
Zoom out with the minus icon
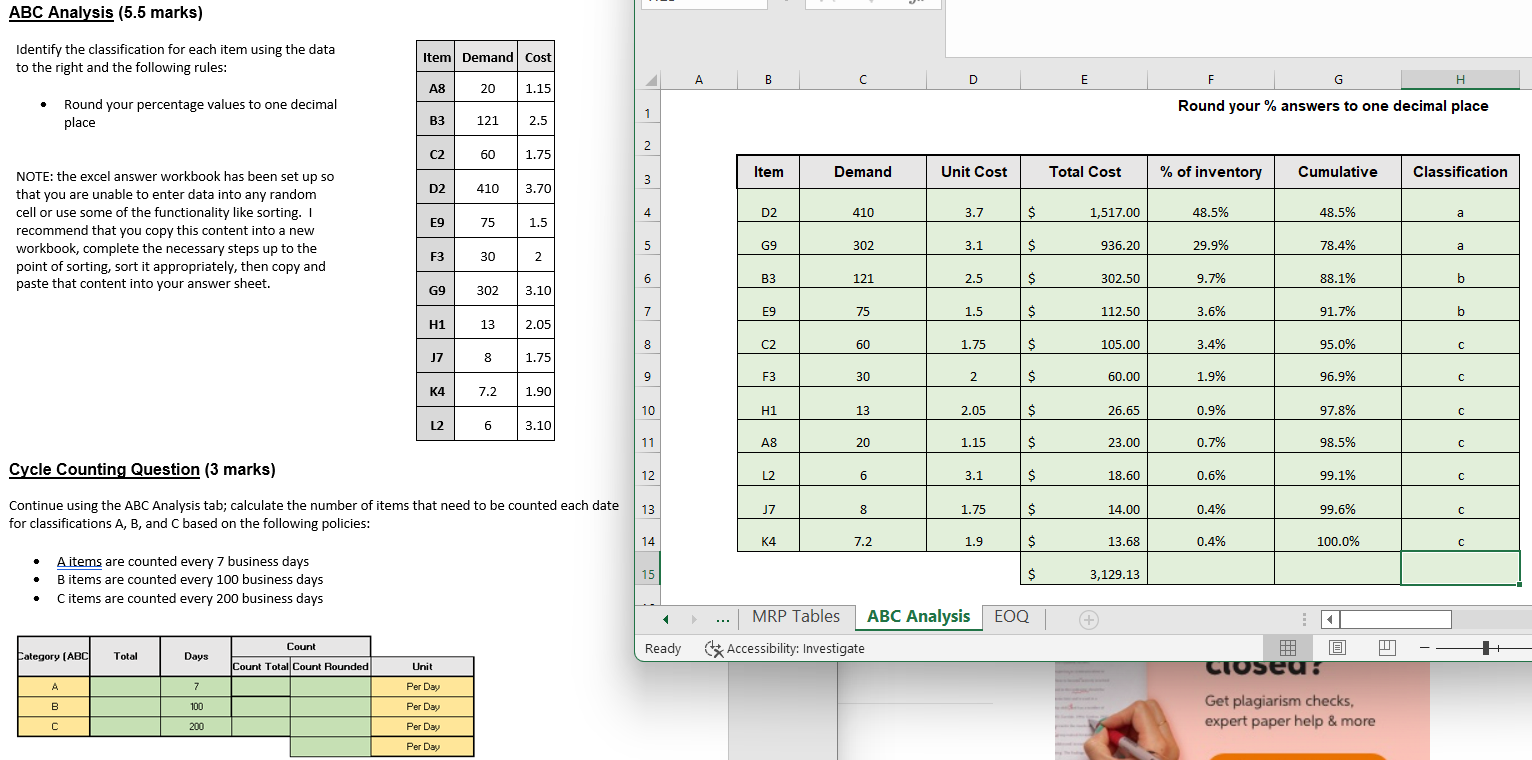point(1424,648)
